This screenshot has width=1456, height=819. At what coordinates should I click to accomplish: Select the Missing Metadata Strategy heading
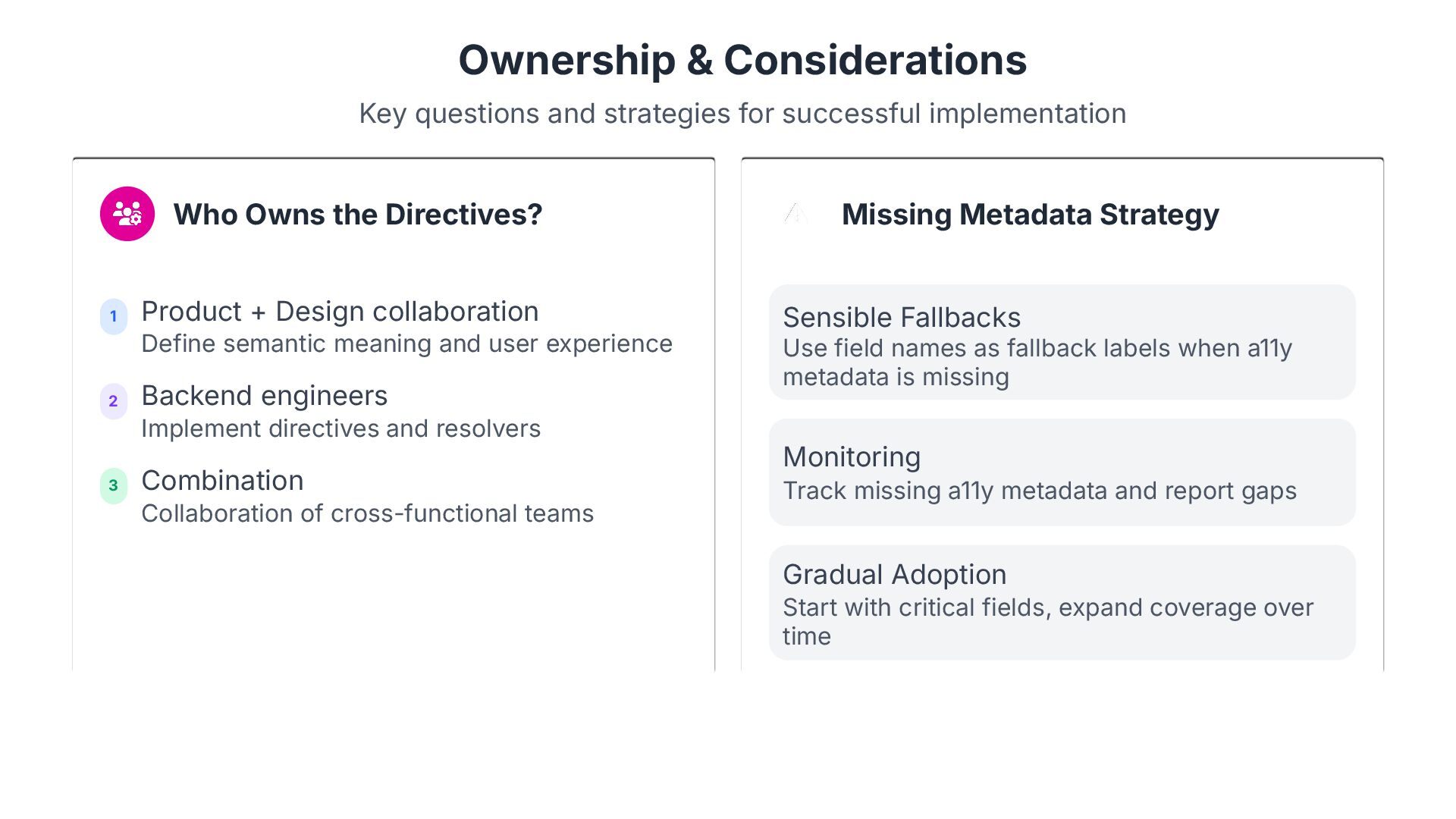click(1031, 215)
